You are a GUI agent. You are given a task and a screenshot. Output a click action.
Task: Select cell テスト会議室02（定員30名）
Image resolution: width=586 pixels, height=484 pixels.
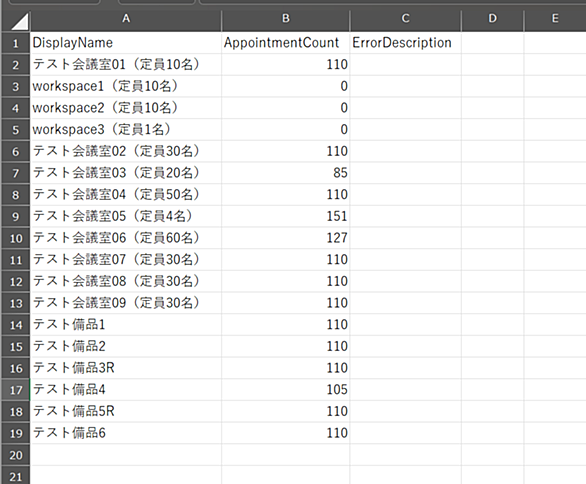pos(126,151)
